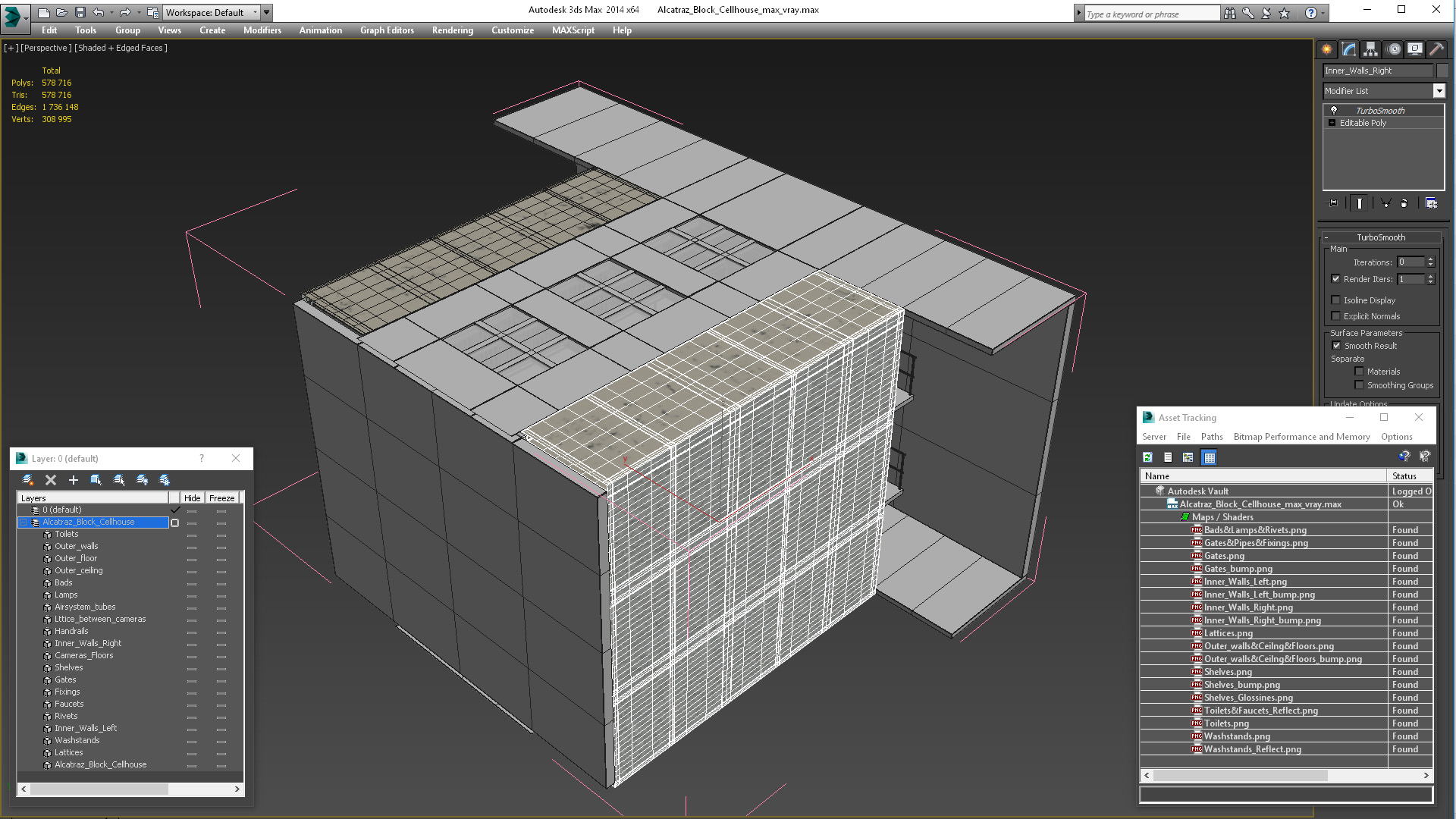Click Status Log icon in Asset Tracking
1456x819 pixels.
[1169, 457]
